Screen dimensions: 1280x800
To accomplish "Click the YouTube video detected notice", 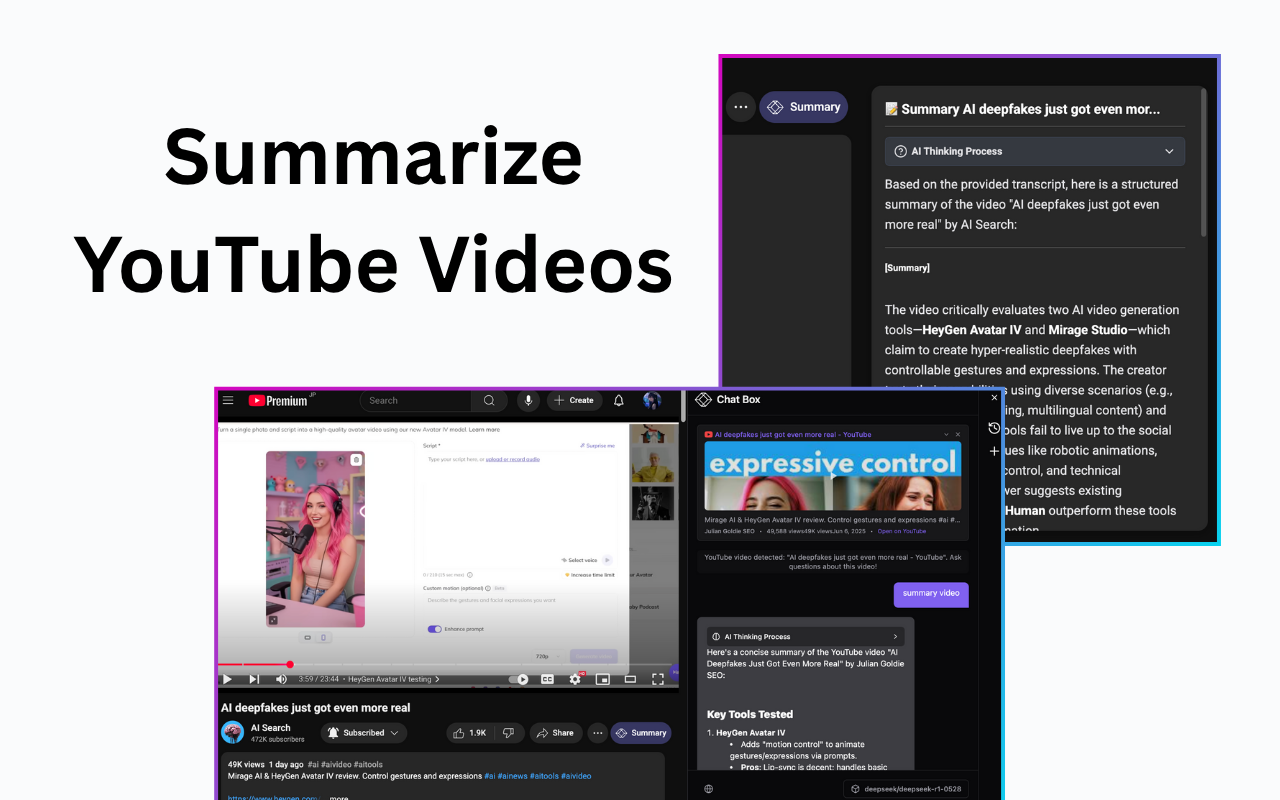I will (833, 562).
